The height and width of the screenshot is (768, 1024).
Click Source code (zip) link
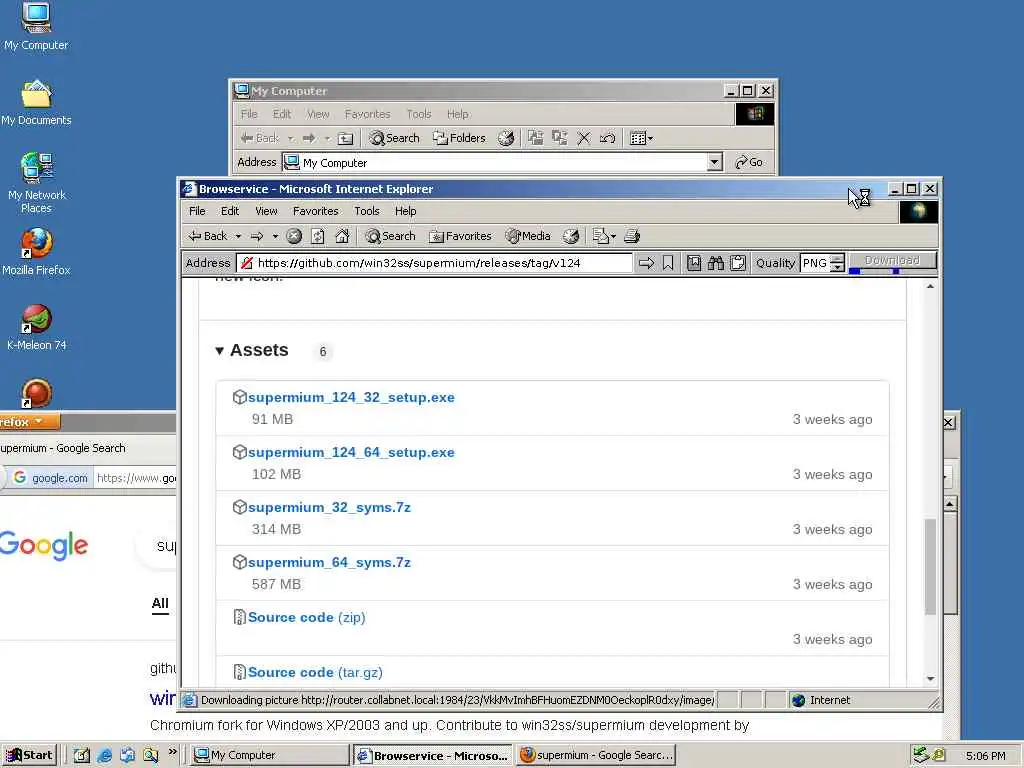pos(307,617)
